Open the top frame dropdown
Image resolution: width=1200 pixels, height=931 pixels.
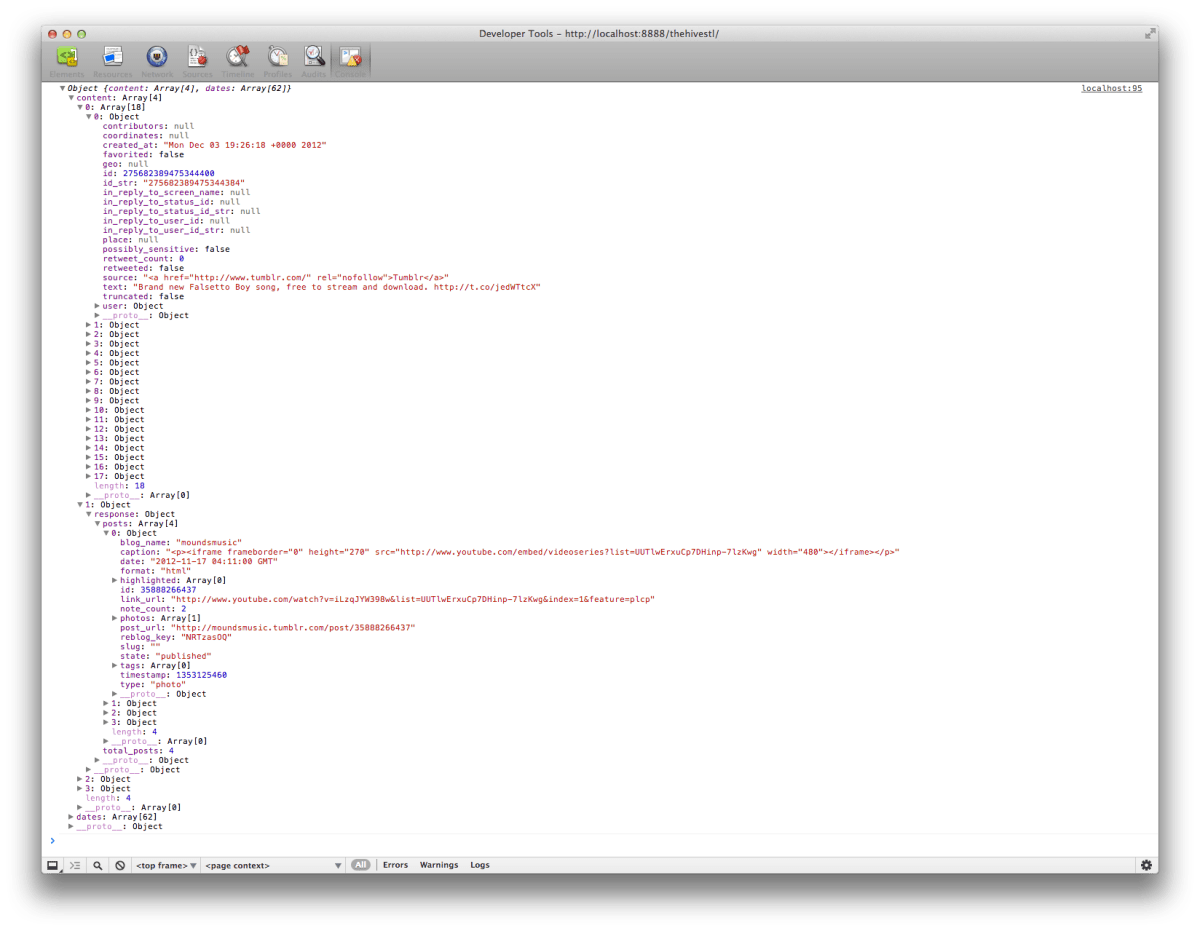coord(166,865)
